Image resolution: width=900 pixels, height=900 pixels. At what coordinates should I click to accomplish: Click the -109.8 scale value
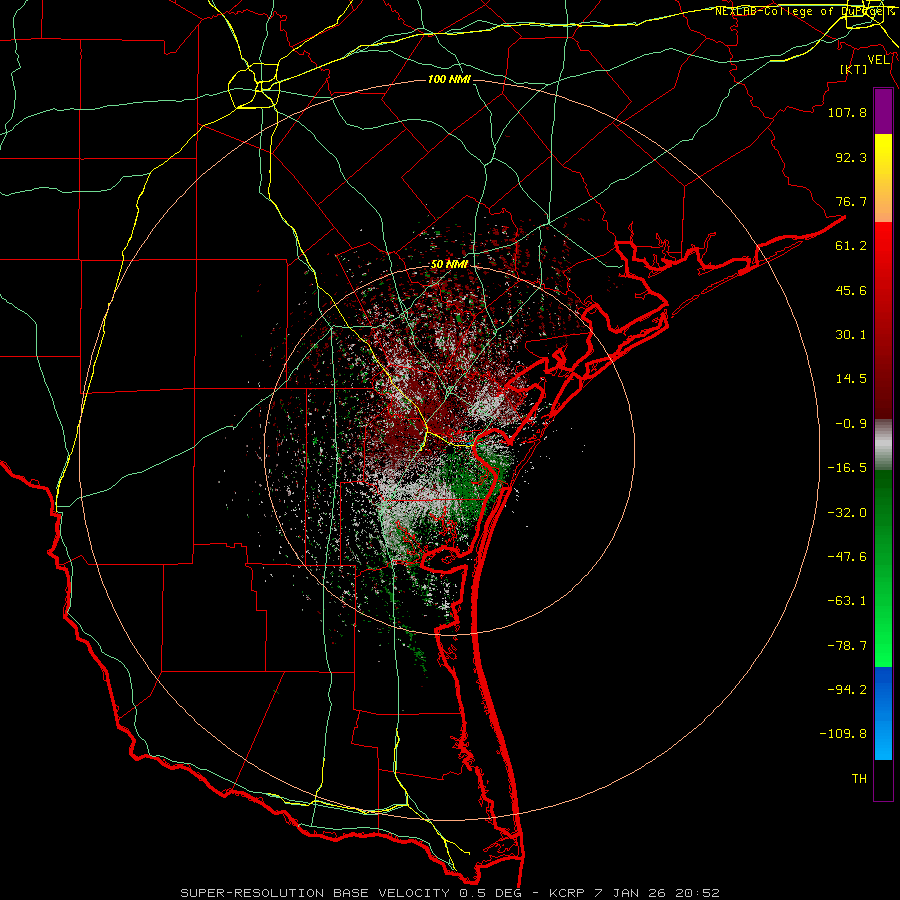[x=843, y=734]
